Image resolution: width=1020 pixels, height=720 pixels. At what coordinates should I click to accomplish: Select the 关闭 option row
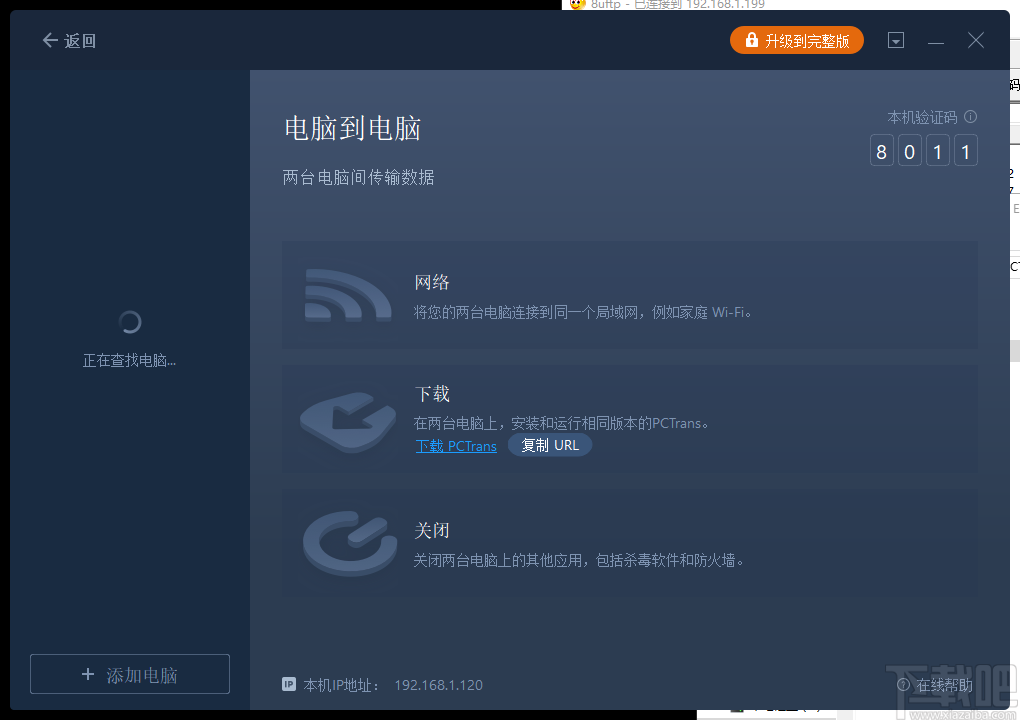[630, 543]
